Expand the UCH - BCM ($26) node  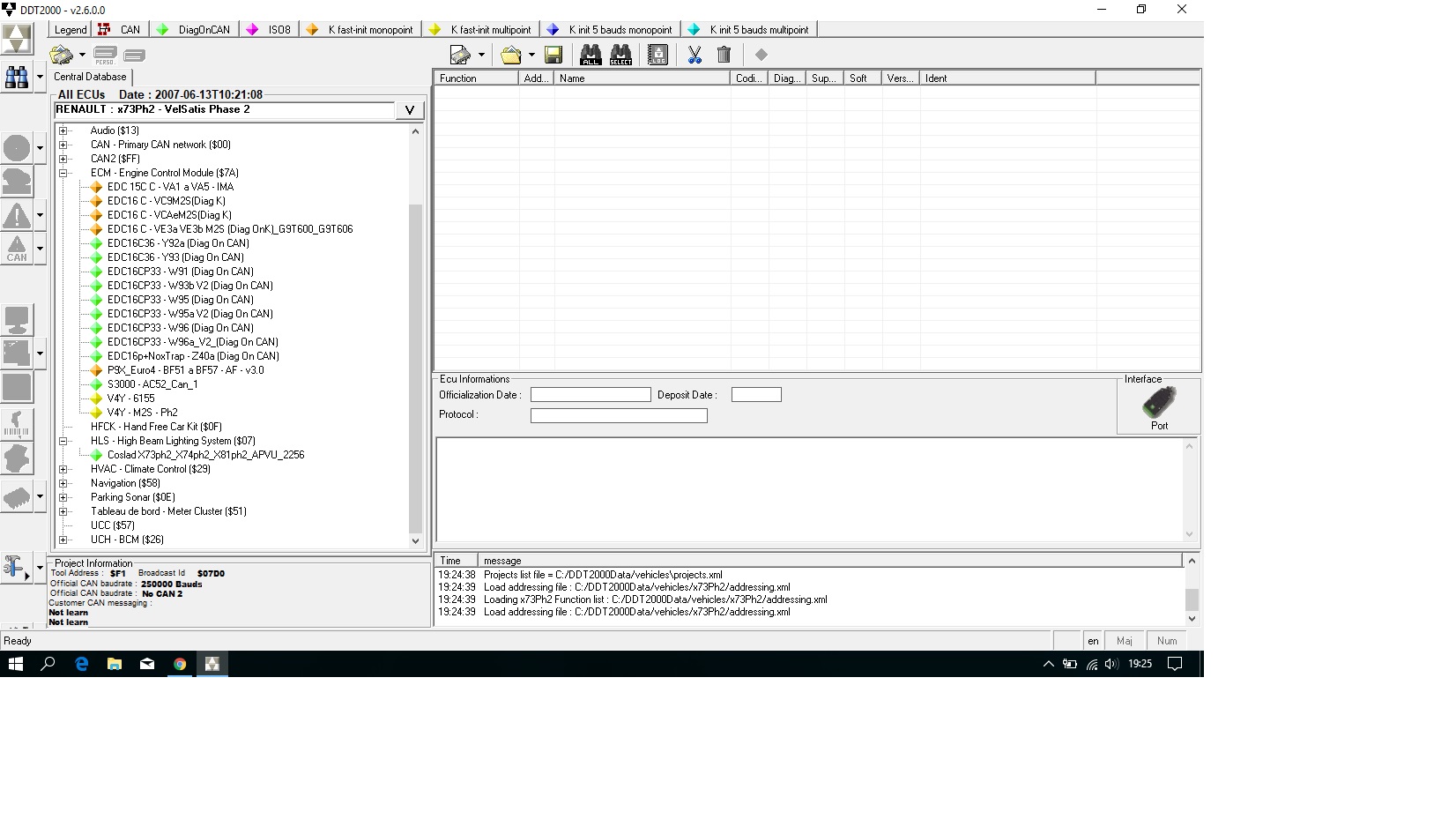coord(63,540)
